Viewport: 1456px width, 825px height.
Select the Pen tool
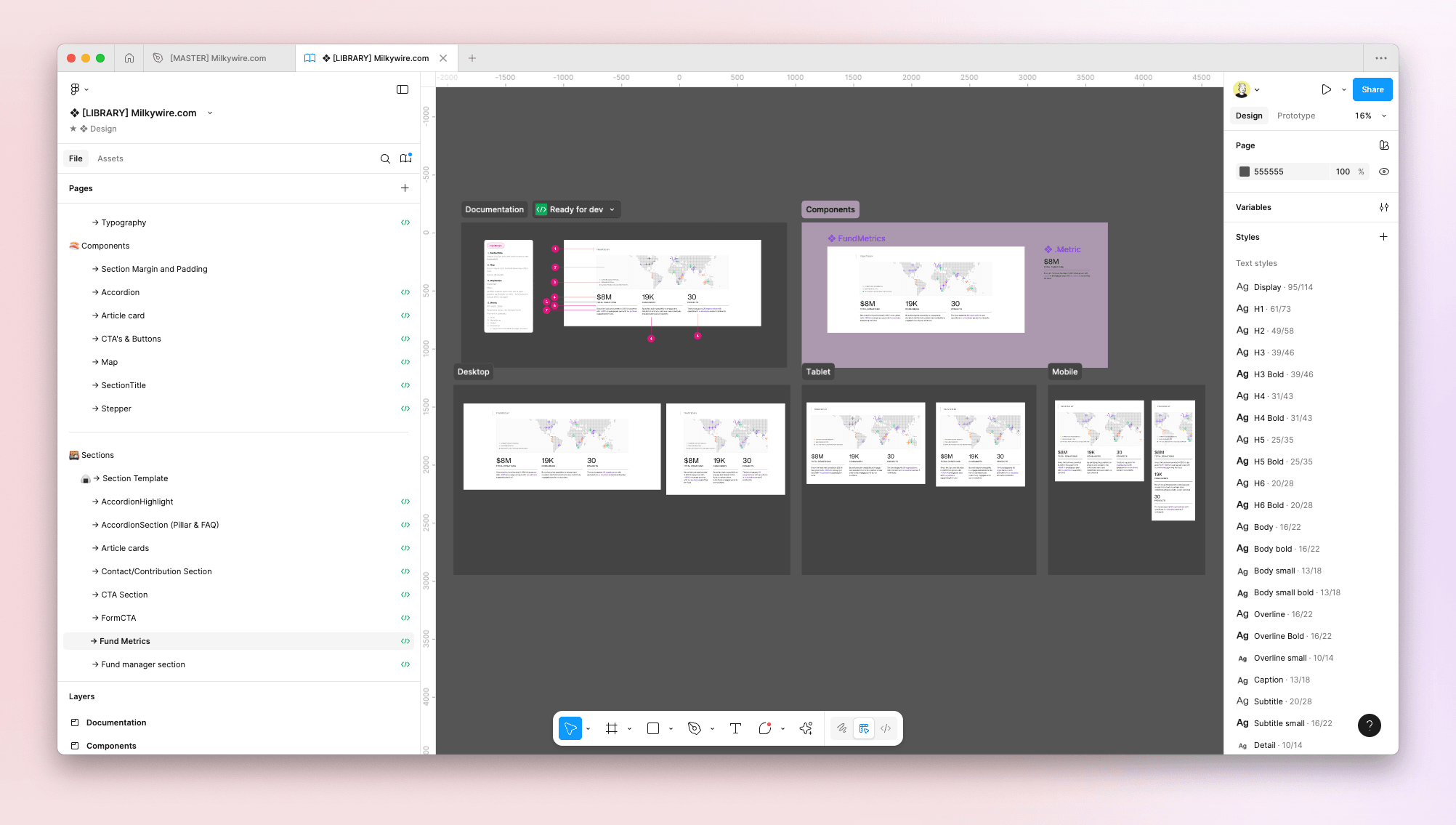pos(695,728)
